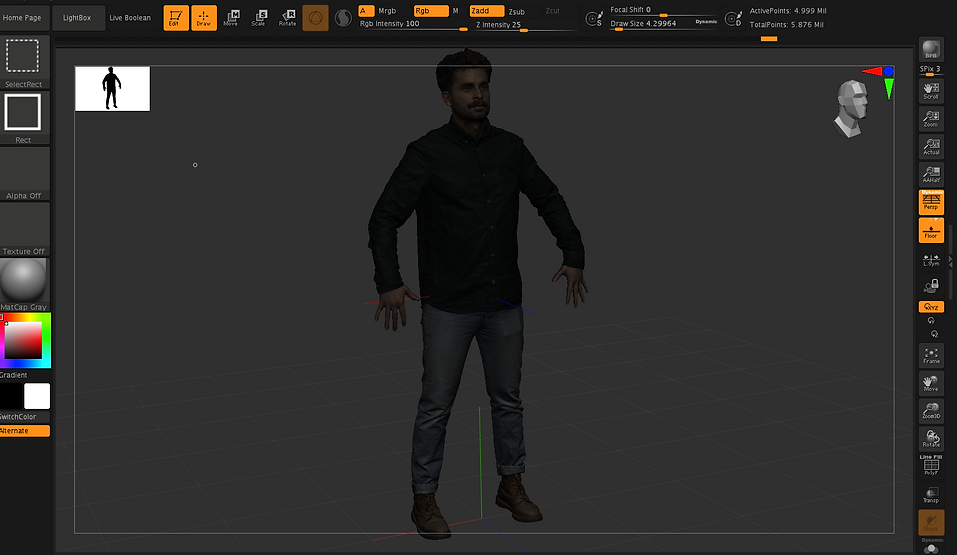Activate the Draw mode icon
Viewport: 957px width, 555px height.
point(204,18)
